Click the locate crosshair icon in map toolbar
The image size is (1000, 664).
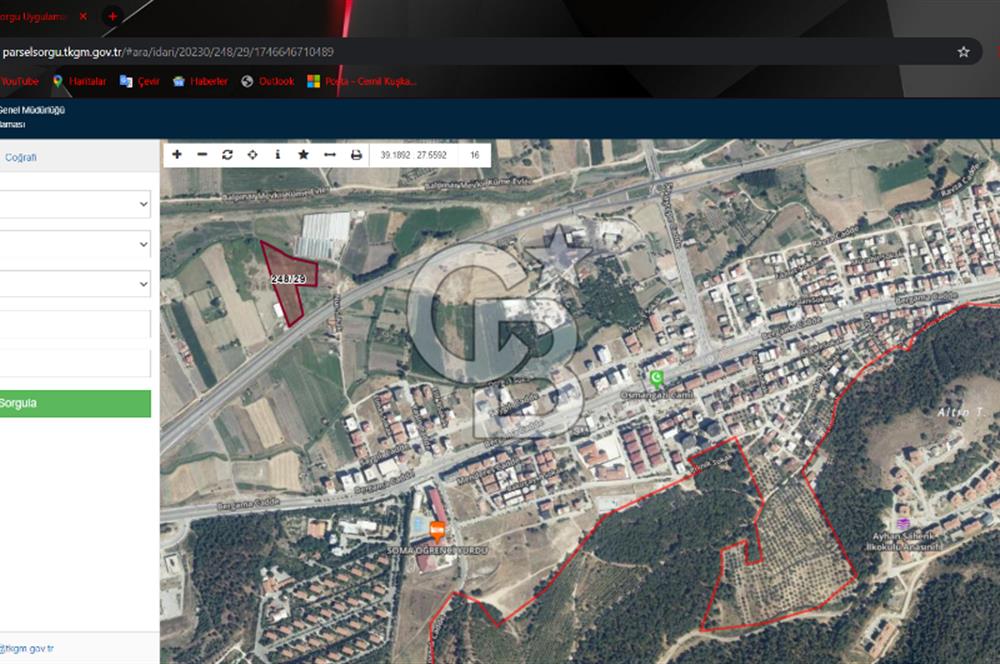click(252, 155)
